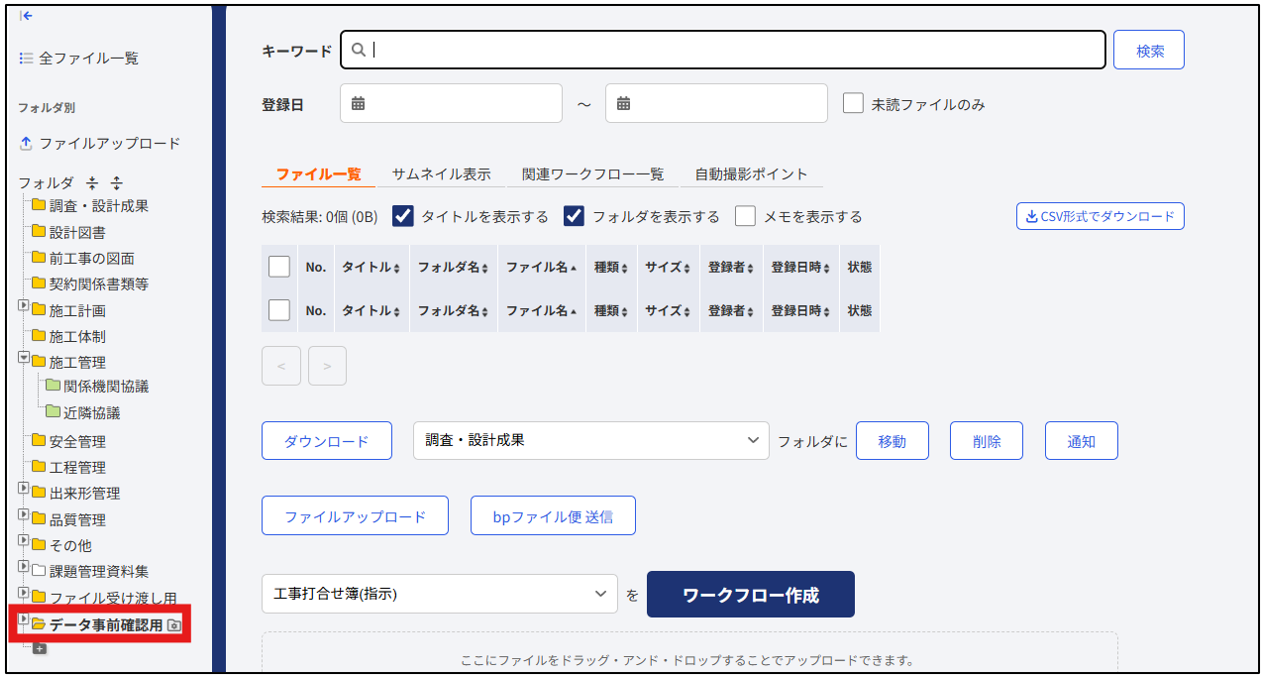The height and width of the screenshot is (678, 1265).
Task: Click the ワークフロー作成 button
Action: pyautogui.click(x=751, y=594)
